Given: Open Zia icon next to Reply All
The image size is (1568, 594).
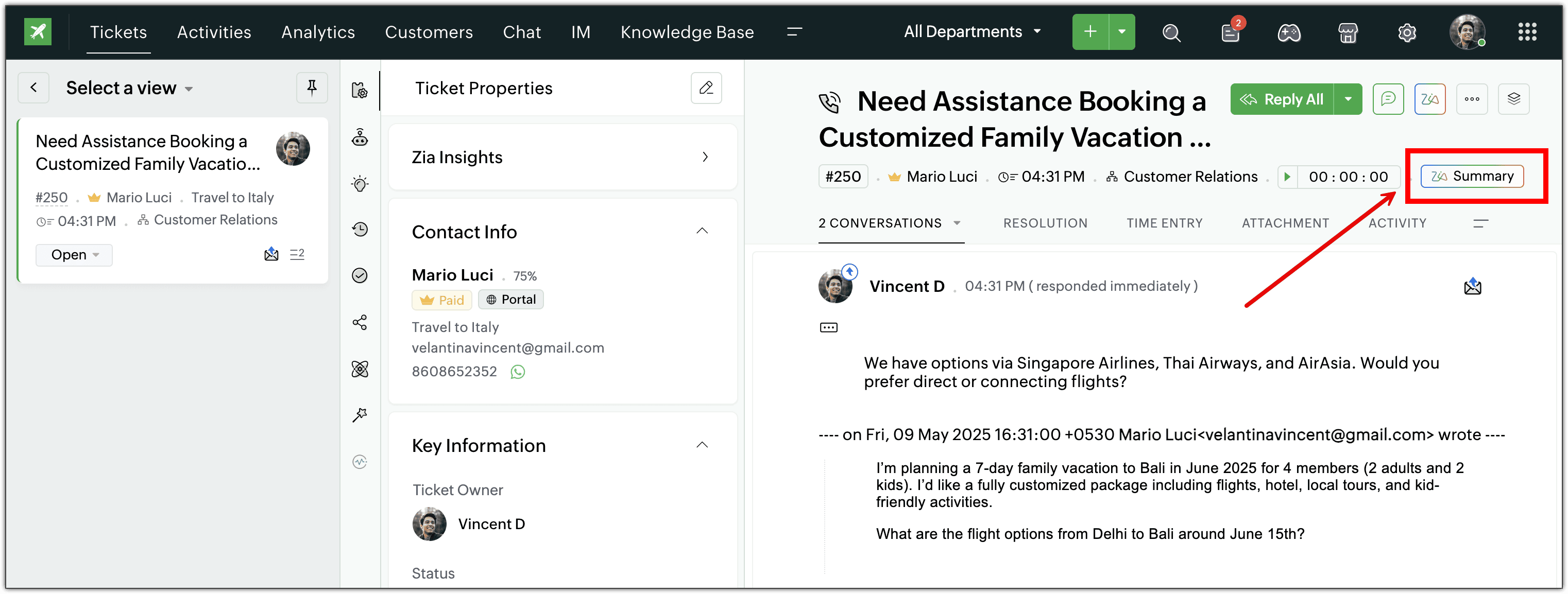Looking at the screenshot, I should [1430, 99].
